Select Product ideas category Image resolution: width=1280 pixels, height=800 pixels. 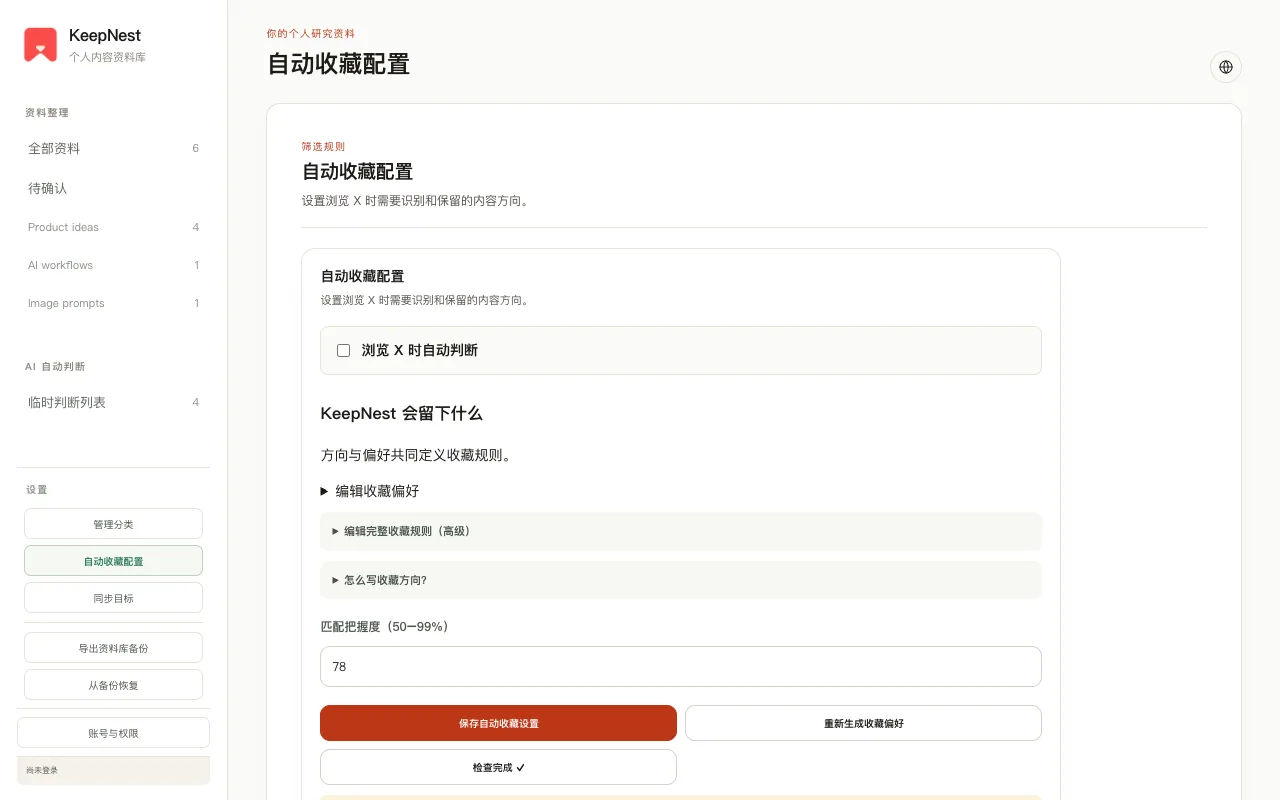point(113,227)
